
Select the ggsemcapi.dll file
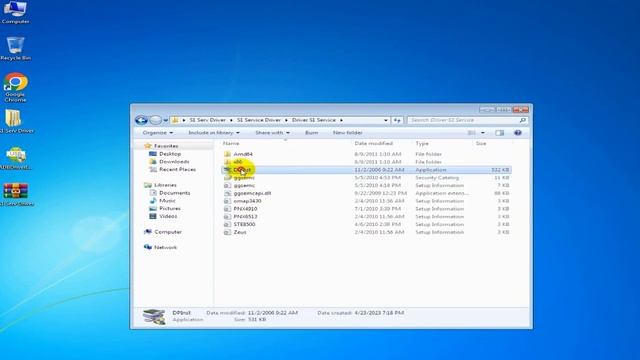point(252,193)
